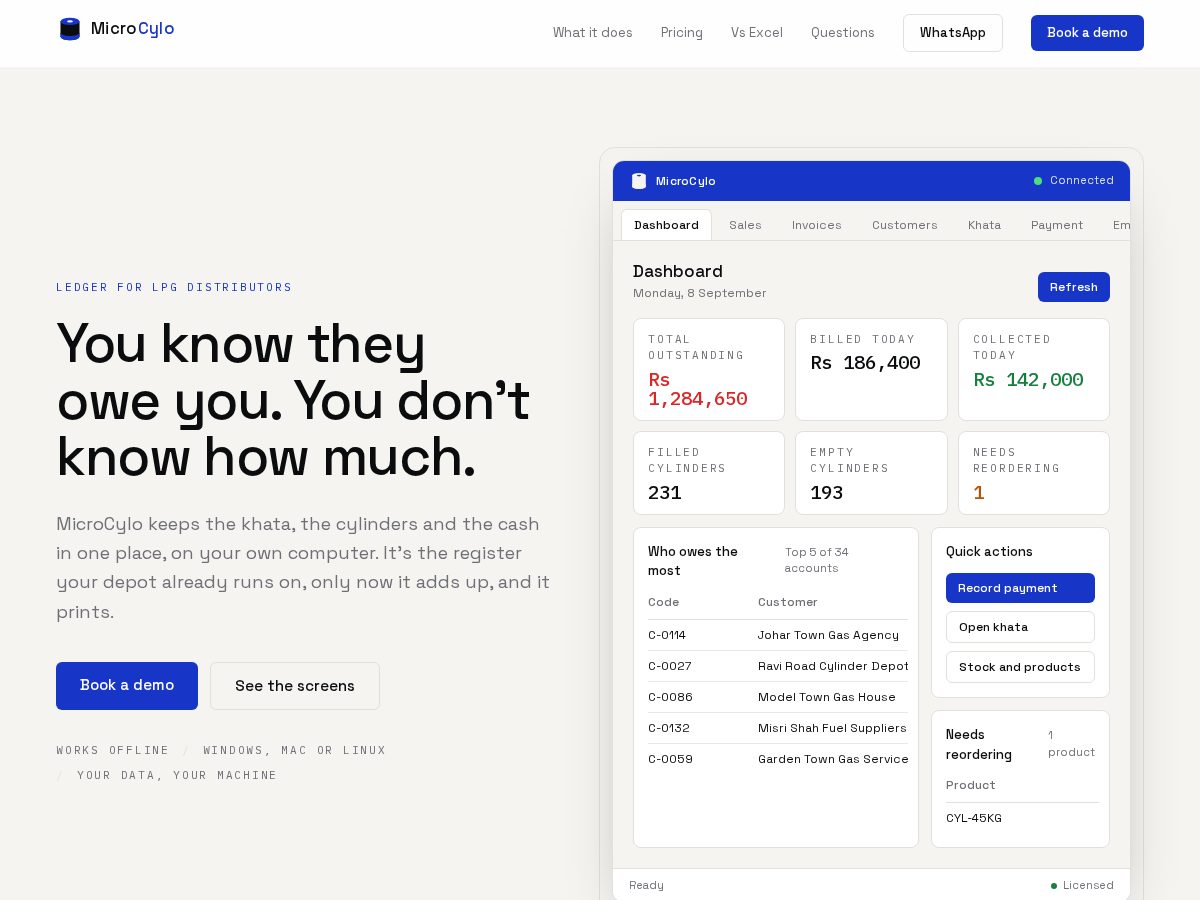Open the Vs Excel comparison link

pyautogui.click(x=757, y=33)
